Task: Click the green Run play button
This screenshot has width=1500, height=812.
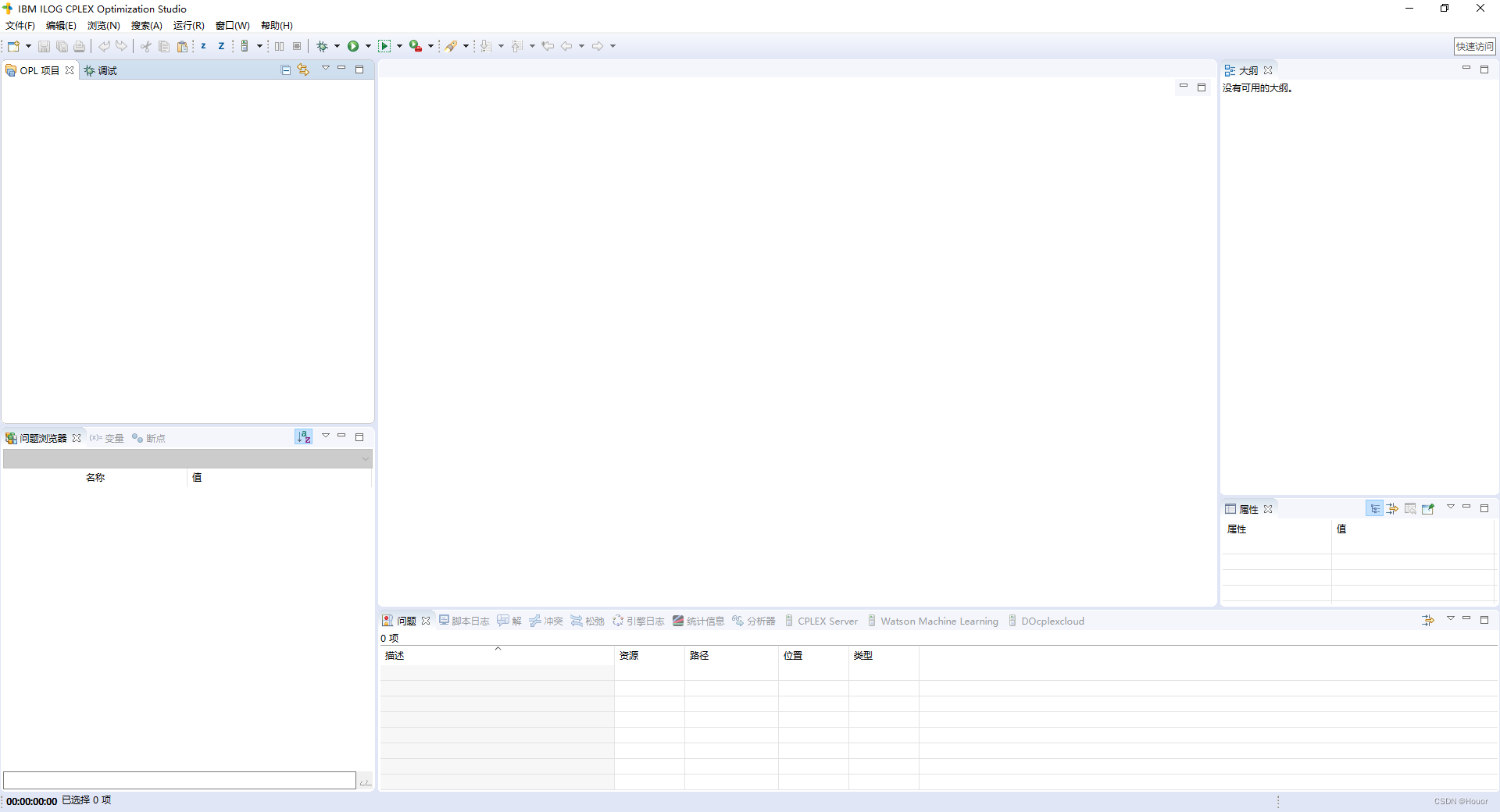Action: 353,46
